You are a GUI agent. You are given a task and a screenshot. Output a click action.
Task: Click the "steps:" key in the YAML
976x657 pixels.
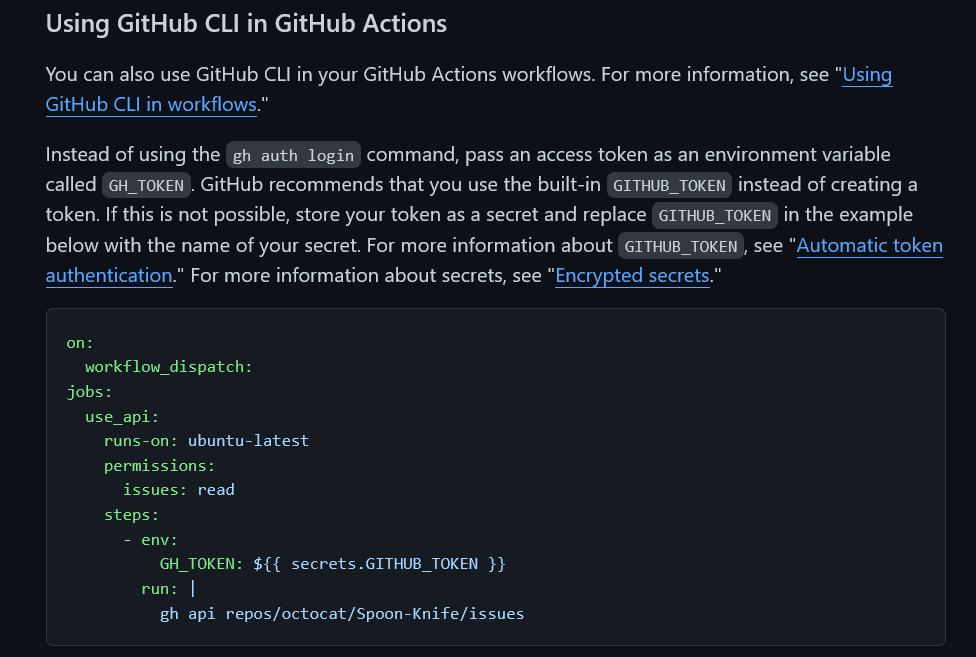131,514
